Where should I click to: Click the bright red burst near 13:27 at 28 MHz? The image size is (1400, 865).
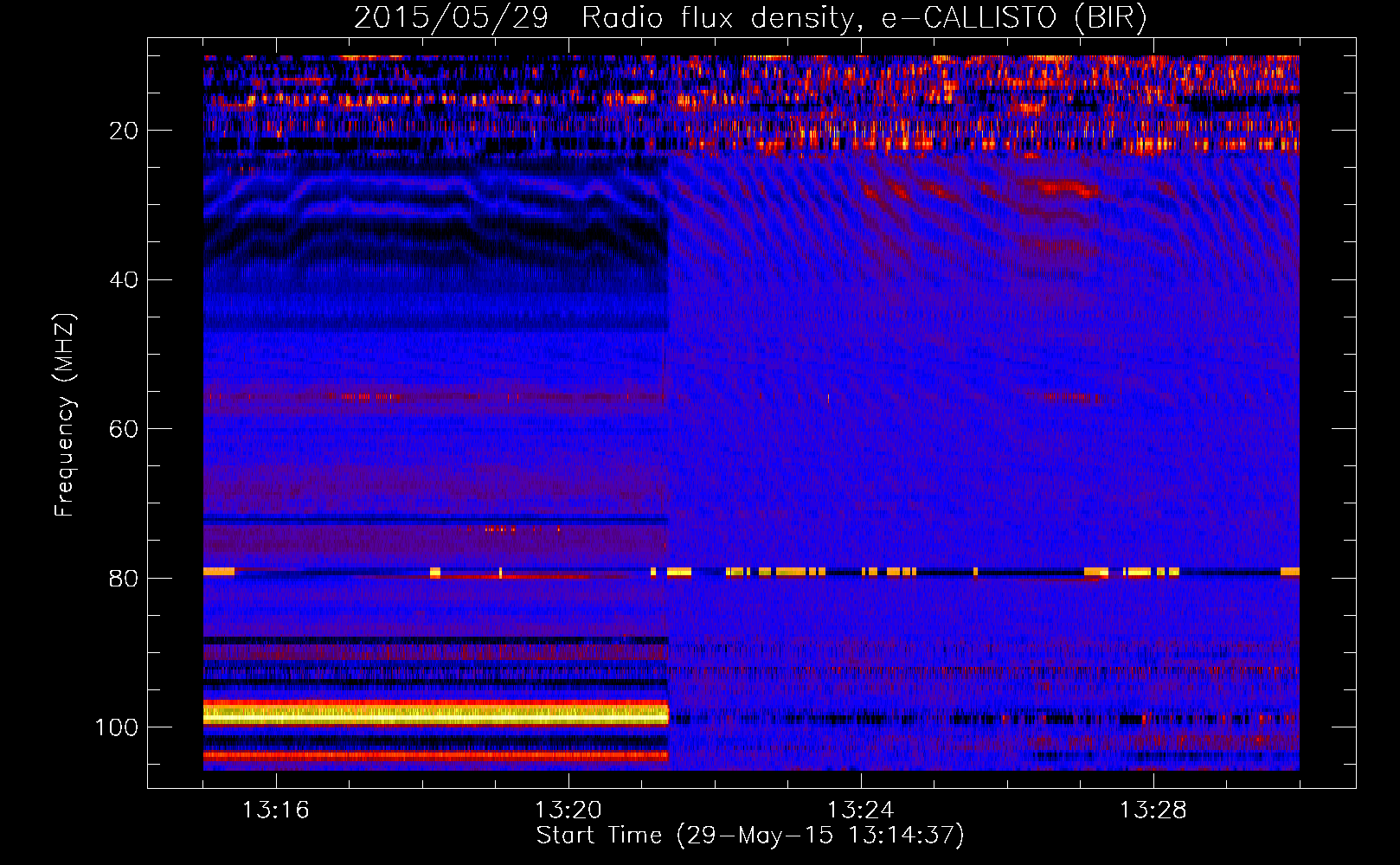pyautogui.click(x=1065, y=187)
